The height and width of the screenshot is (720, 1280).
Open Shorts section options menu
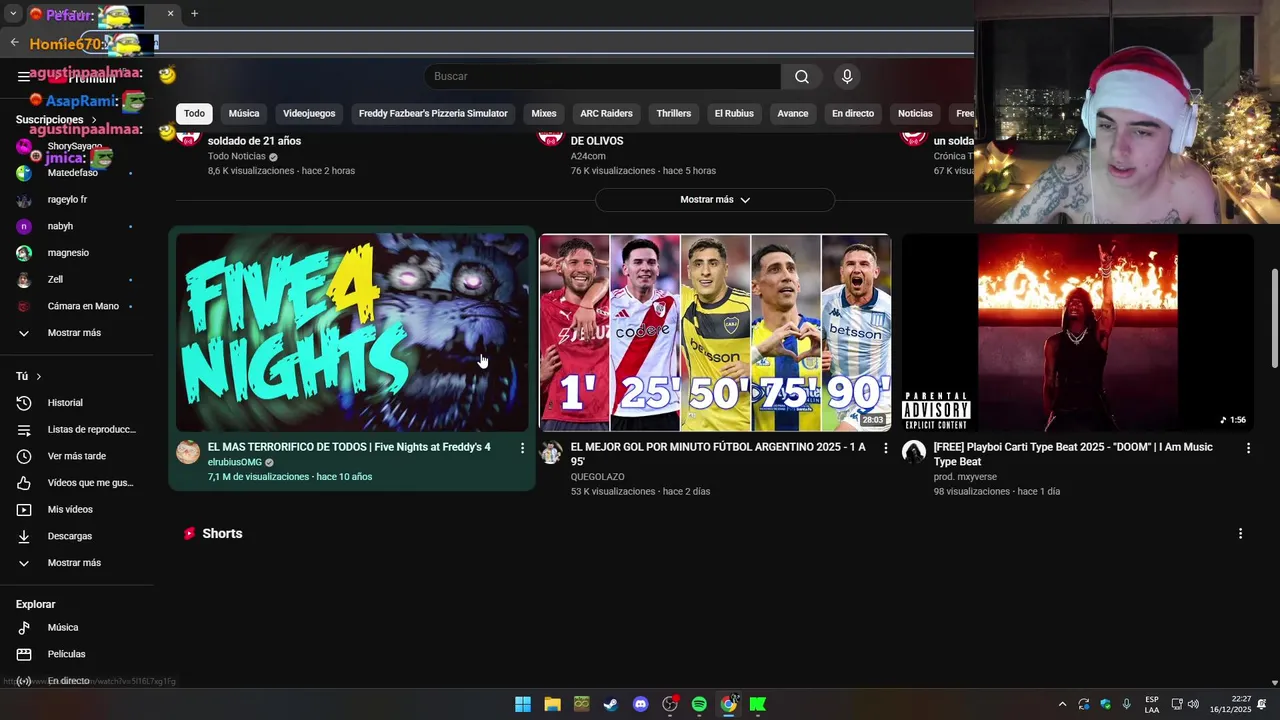point(1240,534)
